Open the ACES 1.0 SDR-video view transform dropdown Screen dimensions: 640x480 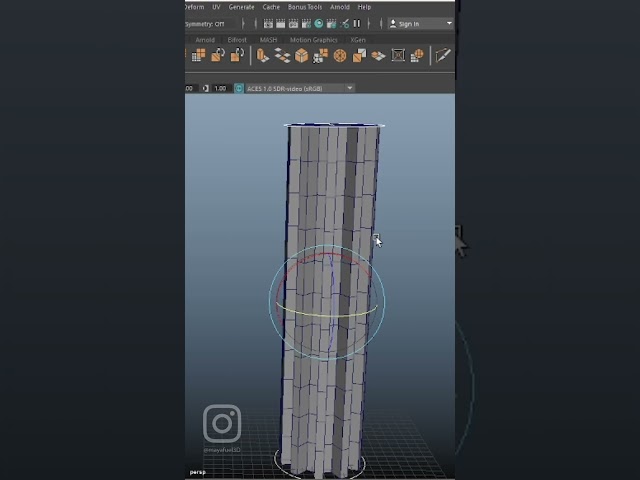[x=300, y=88]
